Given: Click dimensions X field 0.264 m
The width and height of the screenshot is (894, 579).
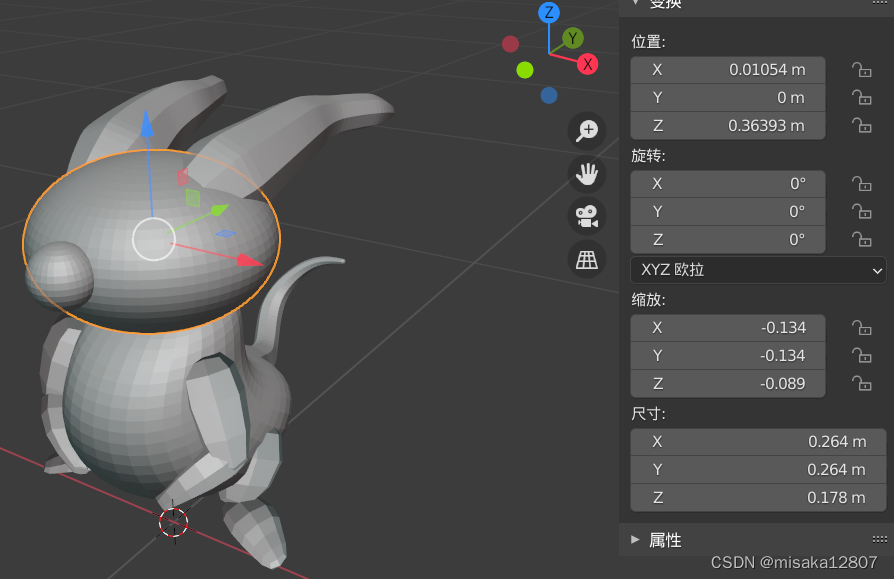Looking at the screenshot, I should (x=758, y=442).
